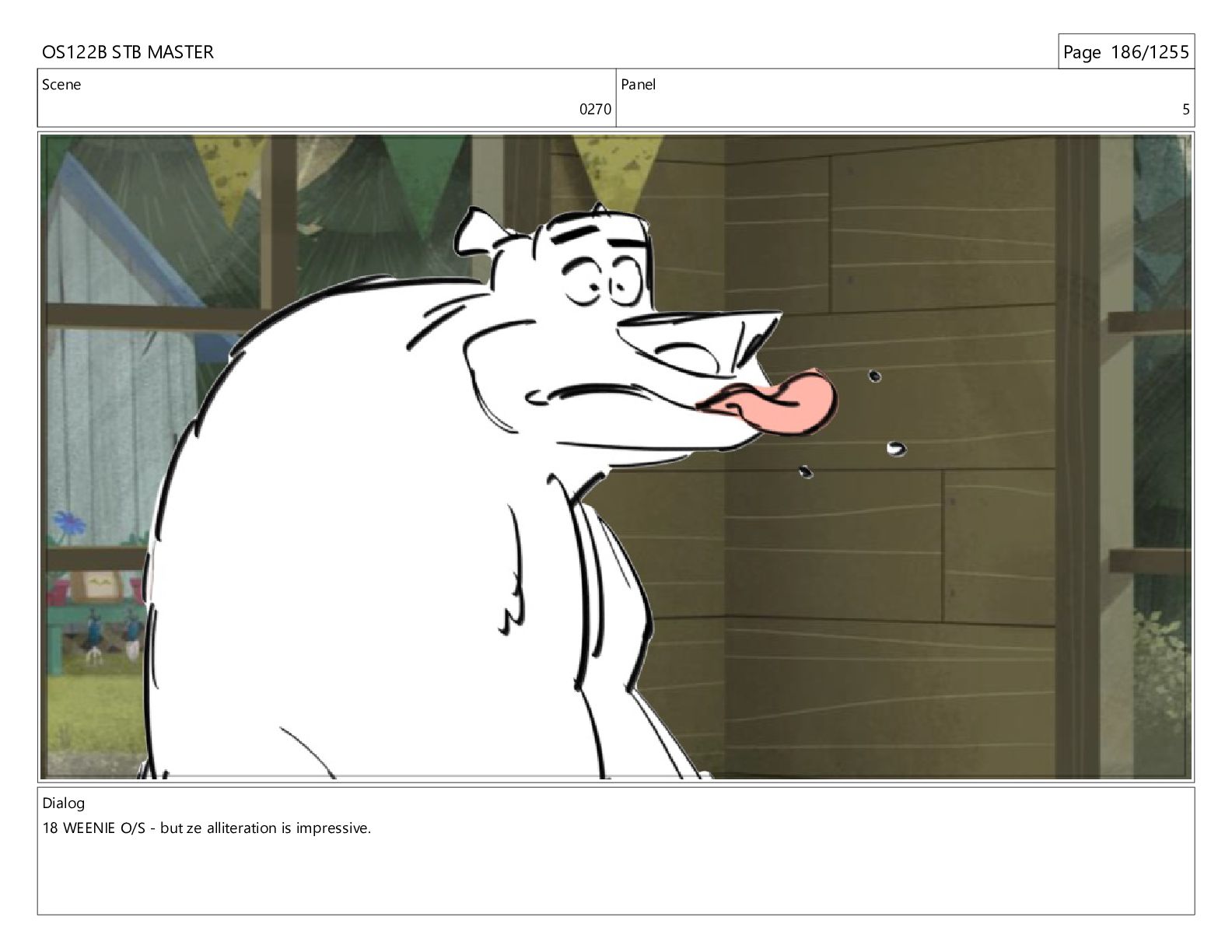
Task: Click the 'Page 186/1255' page indicator
Action: [1125, 52]
